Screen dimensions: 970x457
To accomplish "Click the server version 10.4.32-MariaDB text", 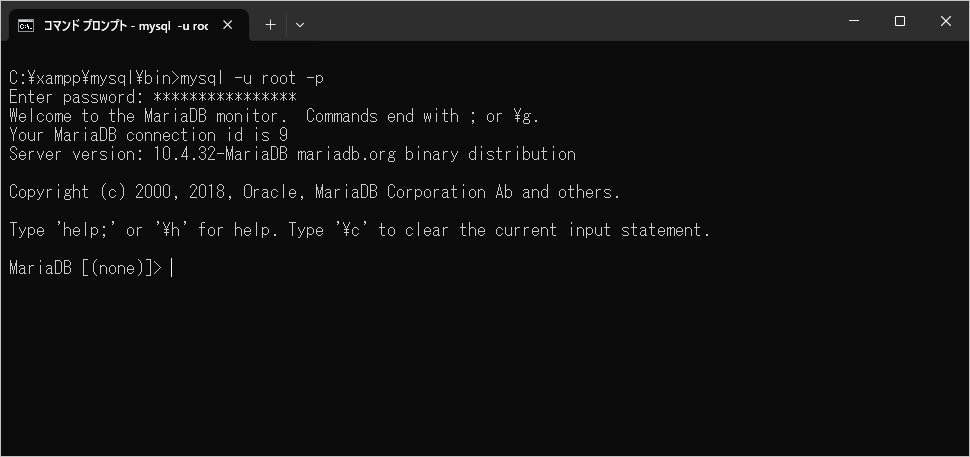I will (220, 154).
